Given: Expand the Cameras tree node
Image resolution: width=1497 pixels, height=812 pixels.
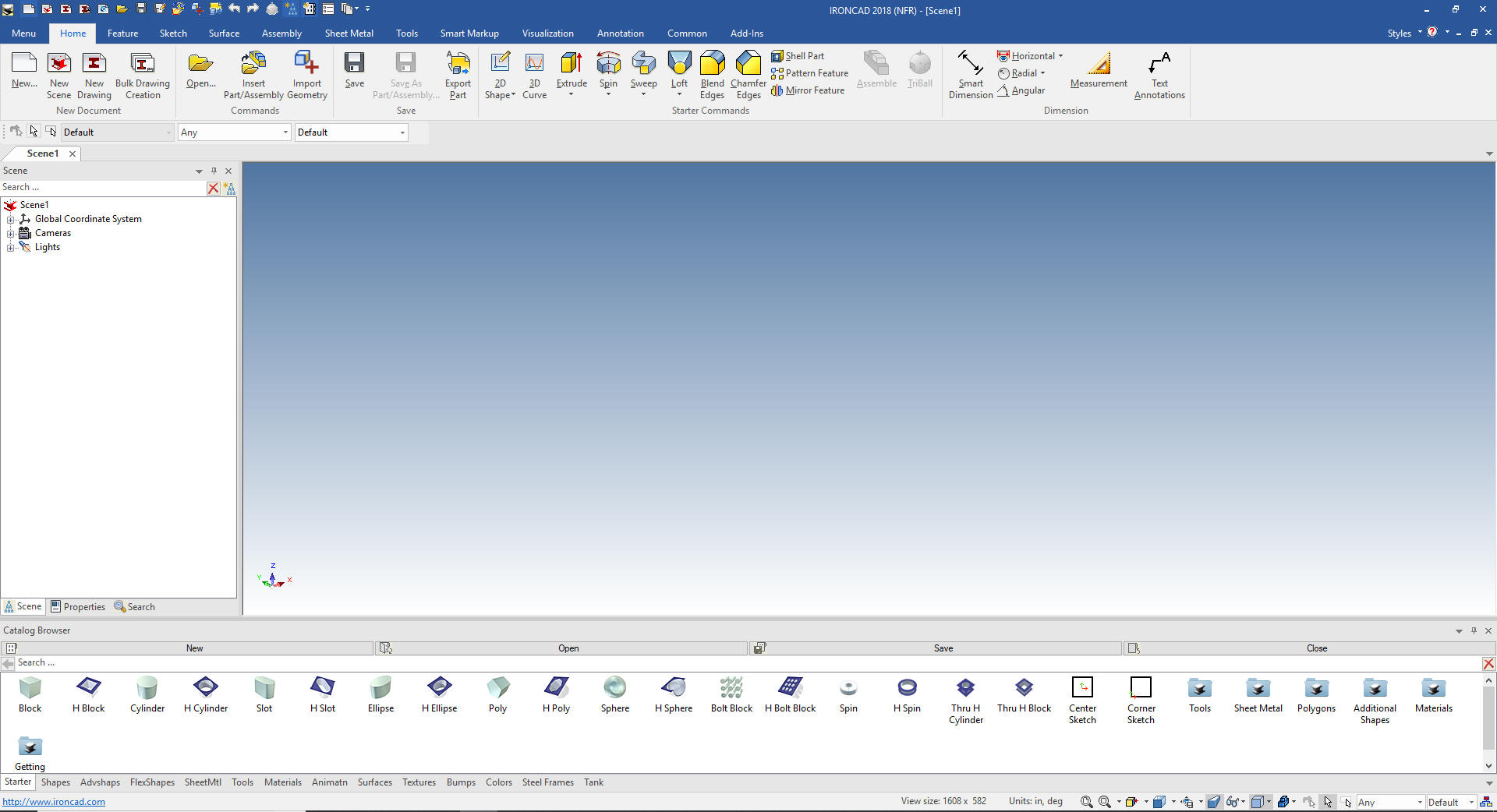Looking at the screenshot, I should (11, 234).
